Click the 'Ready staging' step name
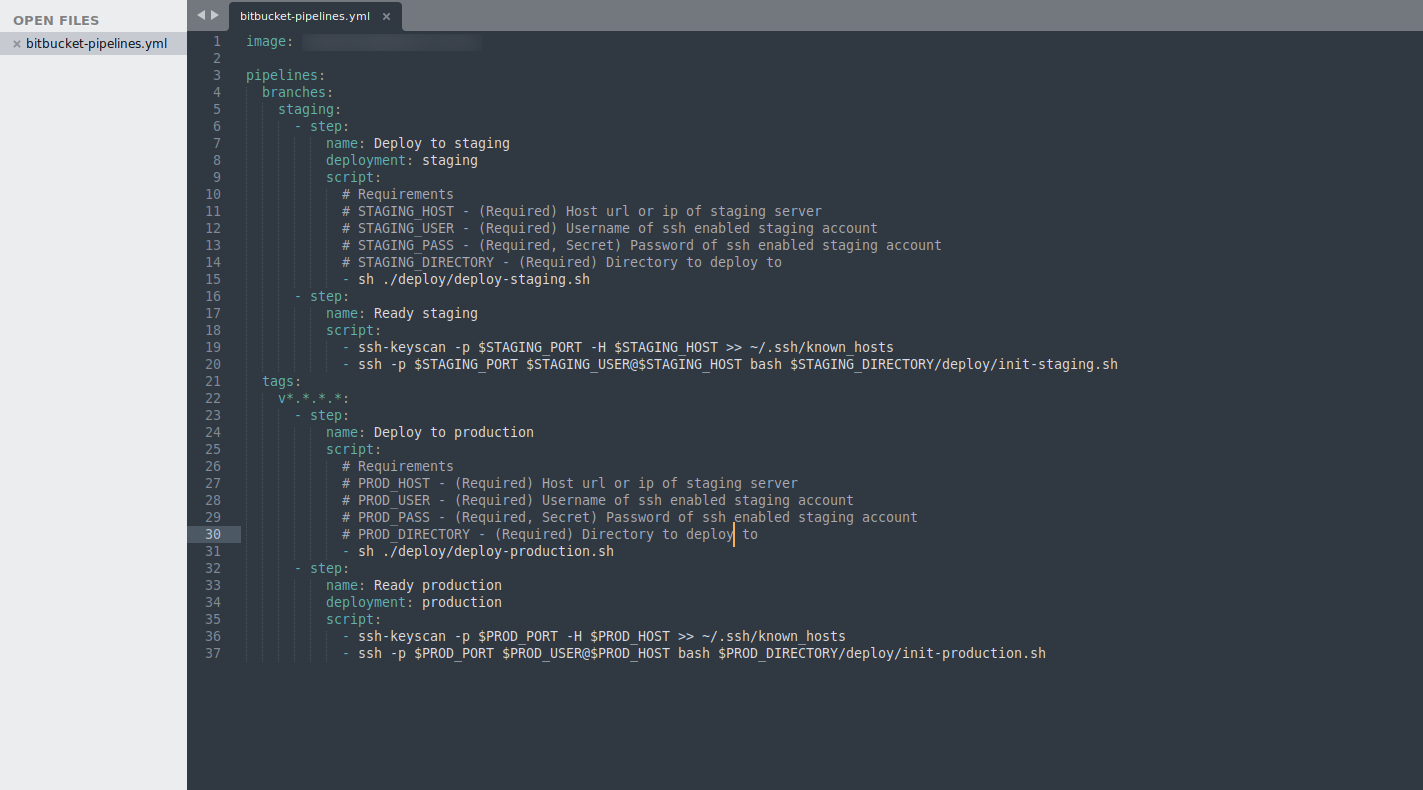 point(426,313)
